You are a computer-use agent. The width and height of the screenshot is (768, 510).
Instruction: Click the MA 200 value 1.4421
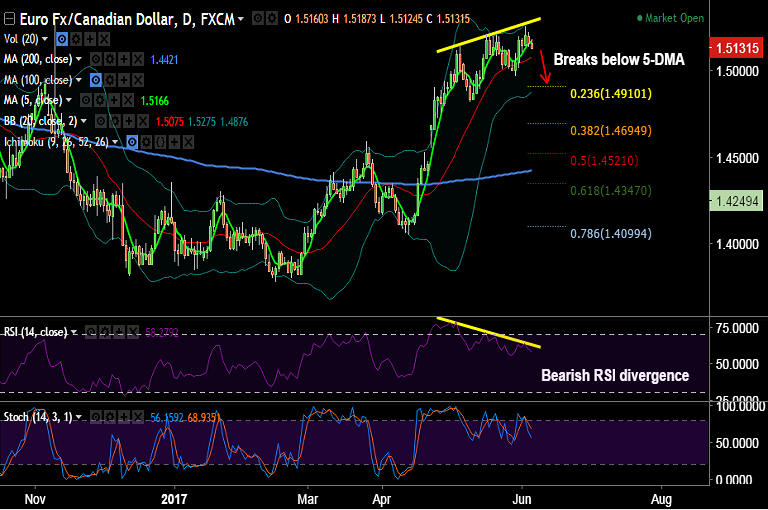(x=164, y=60)
